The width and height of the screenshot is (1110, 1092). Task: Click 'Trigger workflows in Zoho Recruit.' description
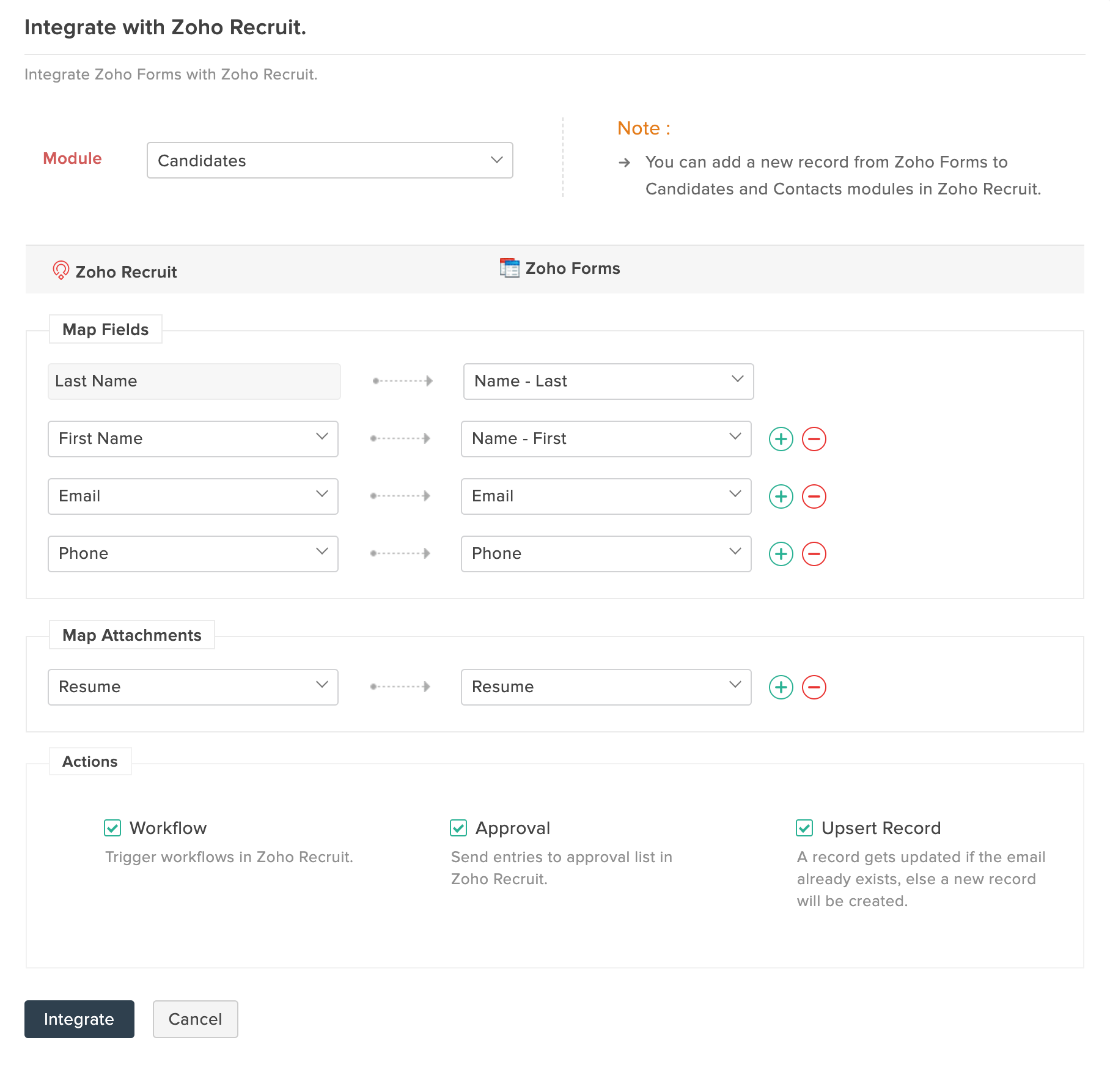coord(229,857)
